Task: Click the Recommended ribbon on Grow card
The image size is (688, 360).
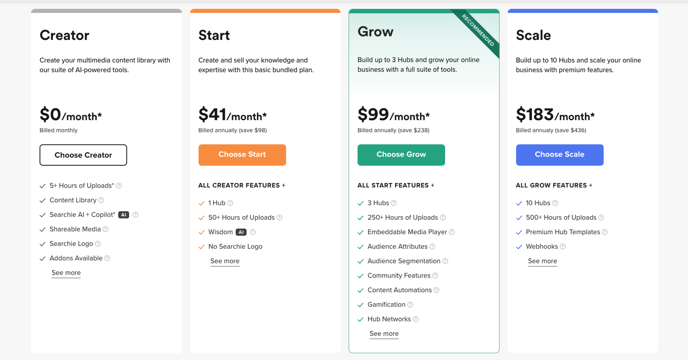Action: [x=478, y=31]
